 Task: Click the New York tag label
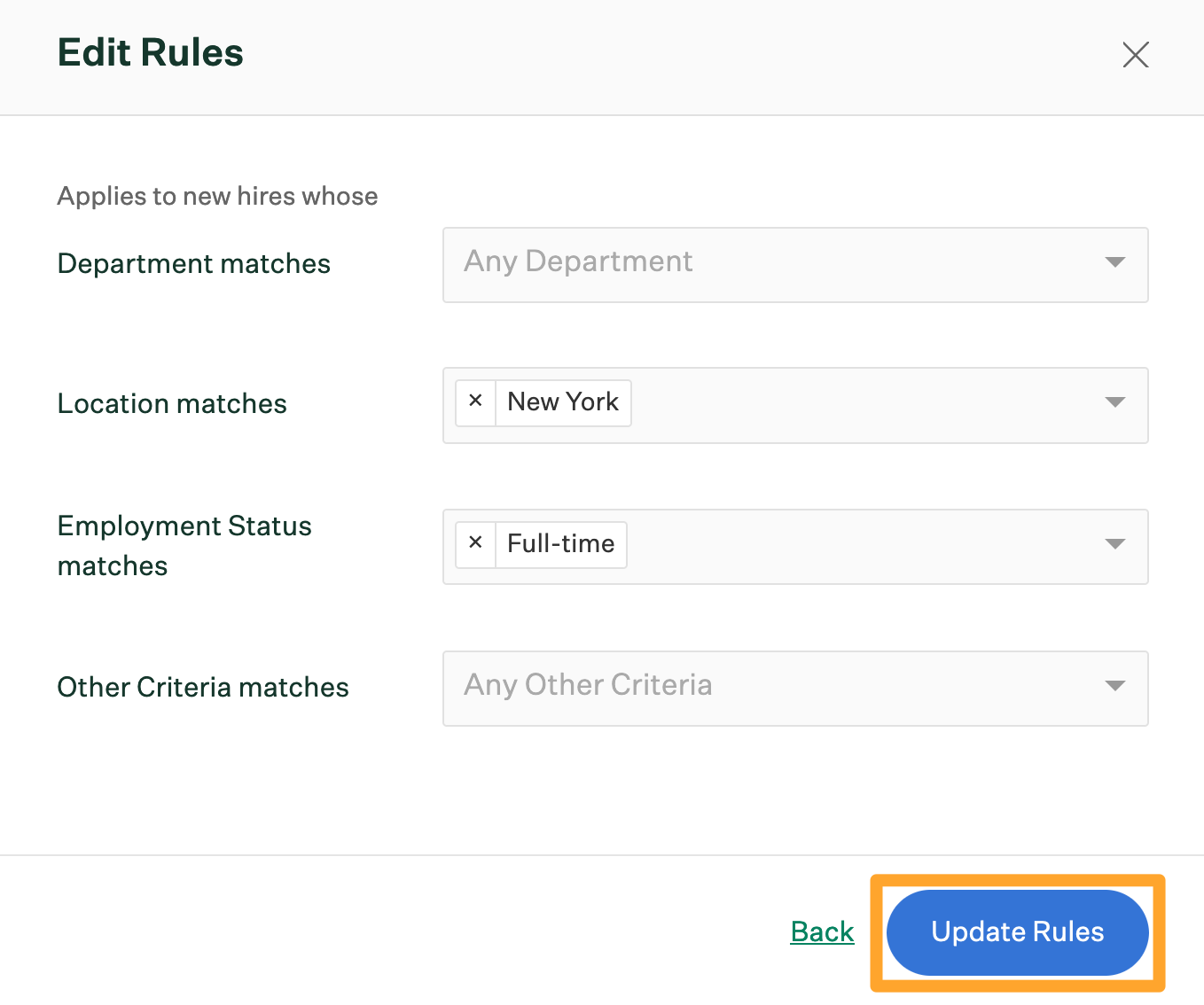[563, 402]
